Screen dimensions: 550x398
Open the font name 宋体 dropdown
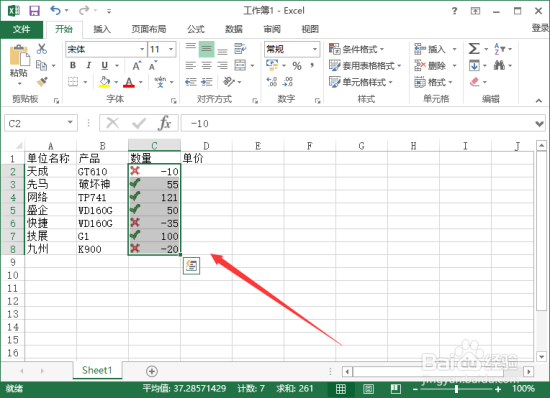(142, 49)
